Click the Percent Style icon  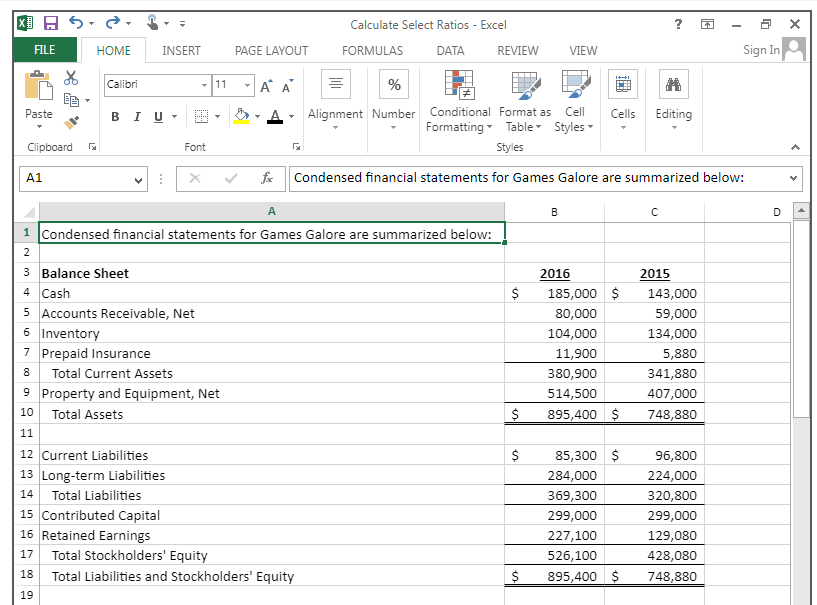(x=393, y=85)
